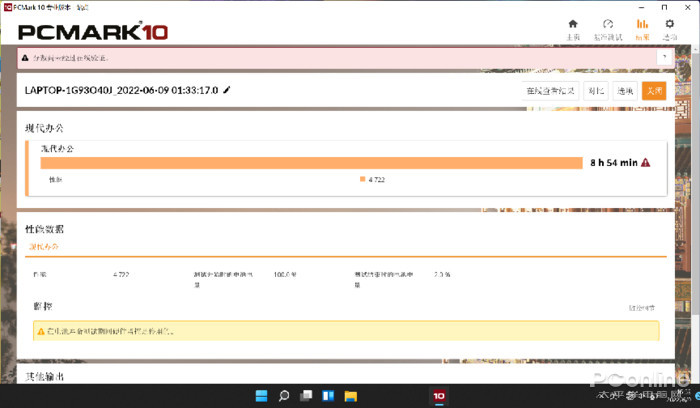700x408 pixels.
Task: Open Widgets icon in the taskbar
Action: (328, 397)
